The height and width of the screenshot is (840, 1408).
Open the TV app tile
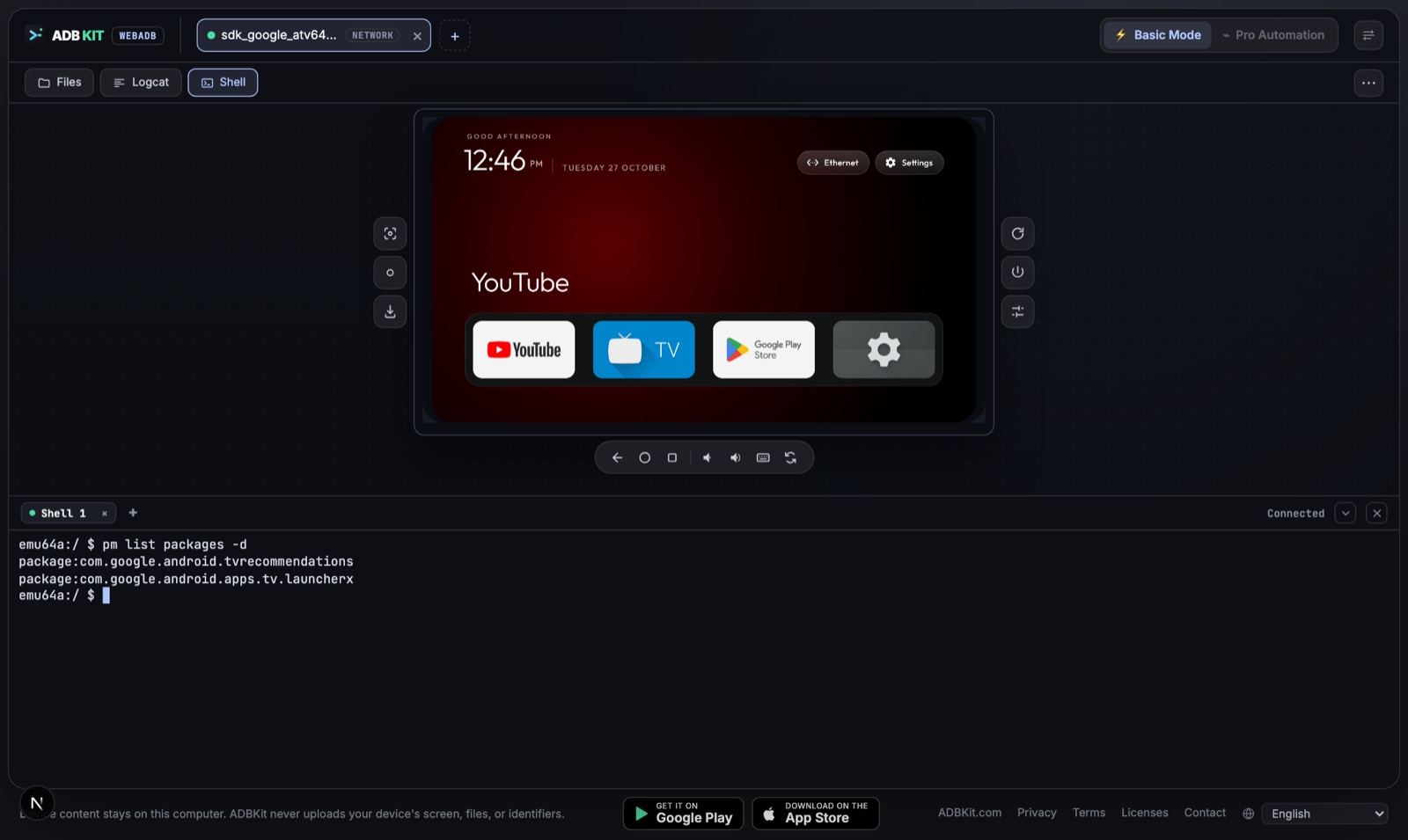pyautogui.click(x=644, y=349)
